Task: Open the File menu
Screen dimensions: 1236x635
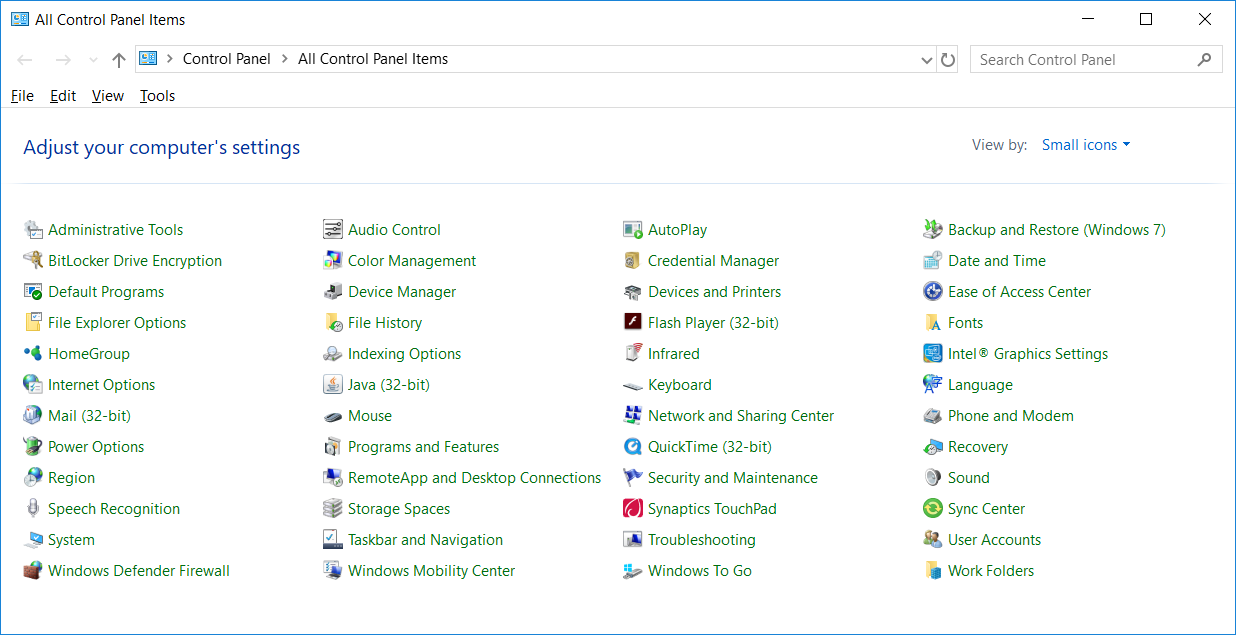Action: pyautogui.click(x=22, y=96)
